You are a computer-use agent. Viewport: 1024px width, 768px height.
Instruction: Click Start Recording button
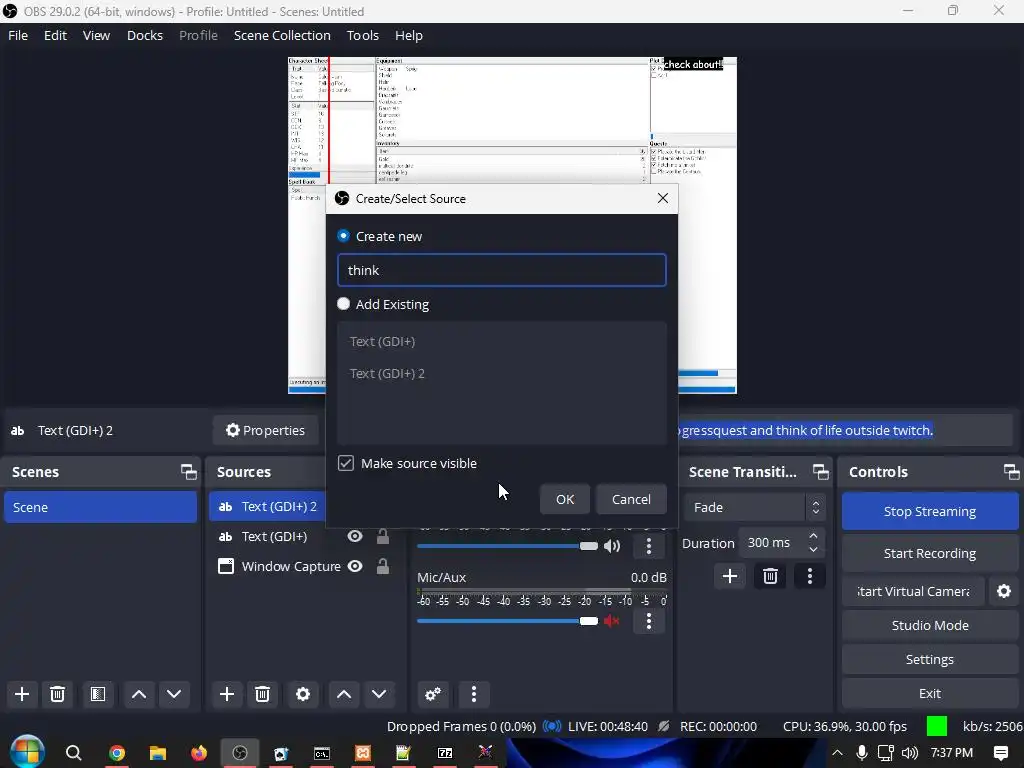pyautogui.click(x=930, y=553)
